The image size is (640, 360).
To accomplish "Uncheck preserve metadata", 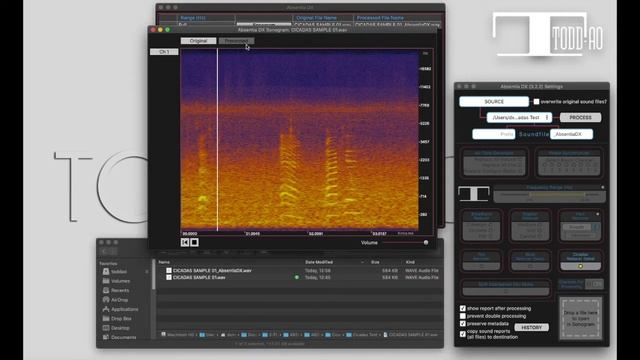I will [x=462, y=324].
